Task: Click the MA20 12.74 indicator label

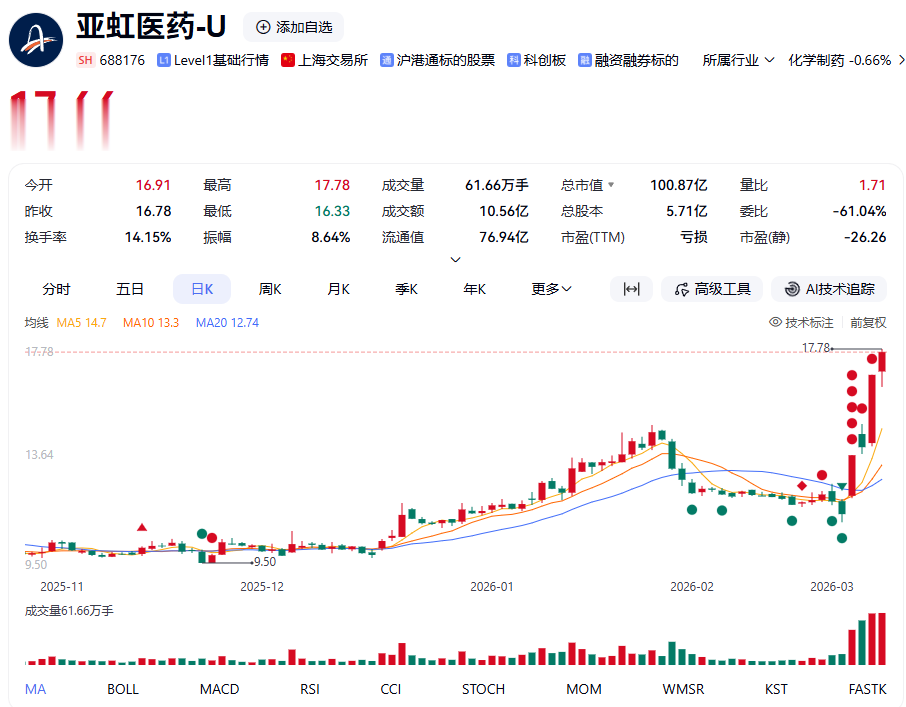Action: point(227,322)
